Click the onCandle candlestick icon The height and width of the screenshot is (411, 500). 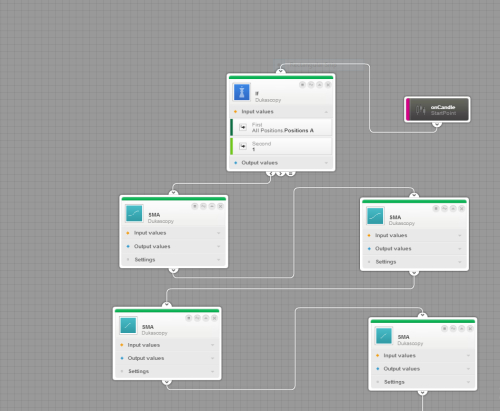[420, 110]
